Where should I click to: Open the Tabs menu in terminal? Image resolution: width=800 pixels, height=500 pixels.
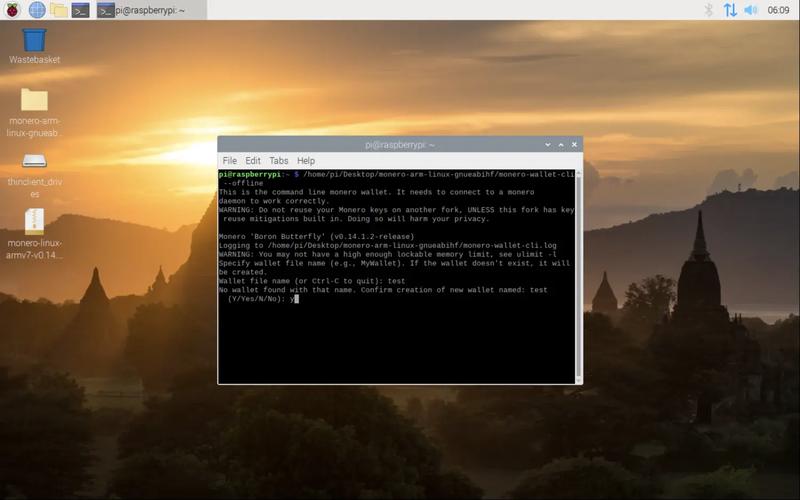(279, 160)
